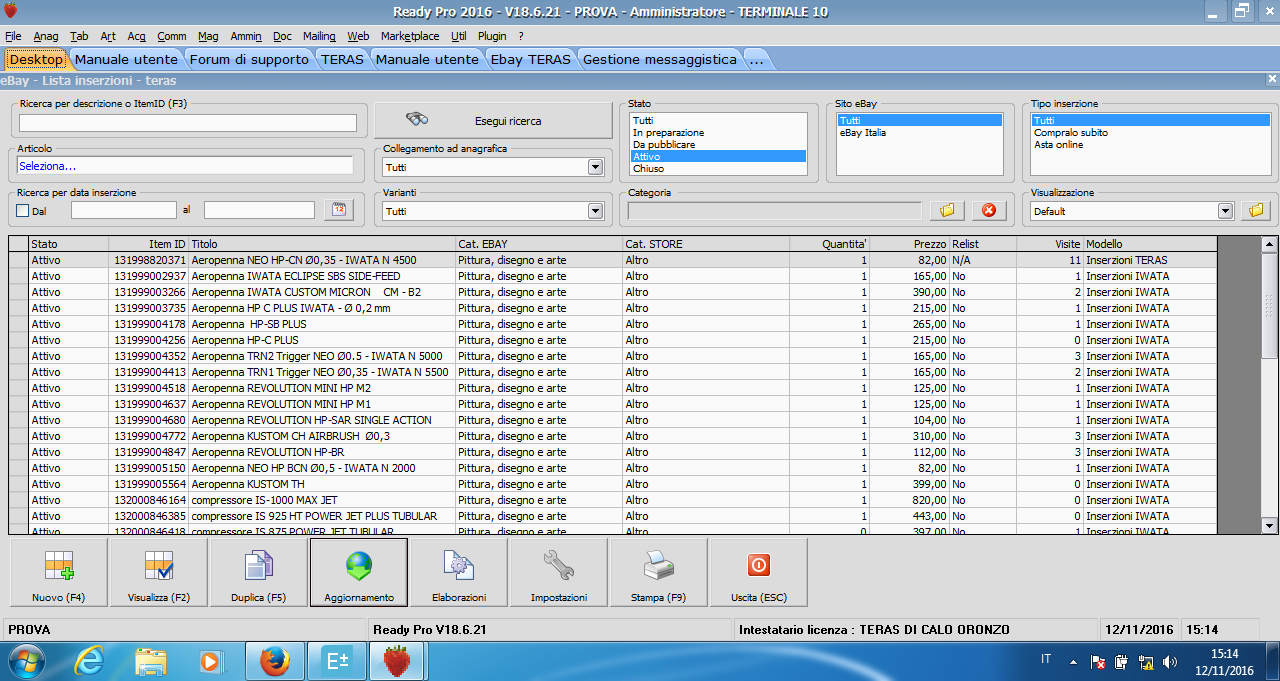Open the overflow tab labeled ...

tap(756, 59)
